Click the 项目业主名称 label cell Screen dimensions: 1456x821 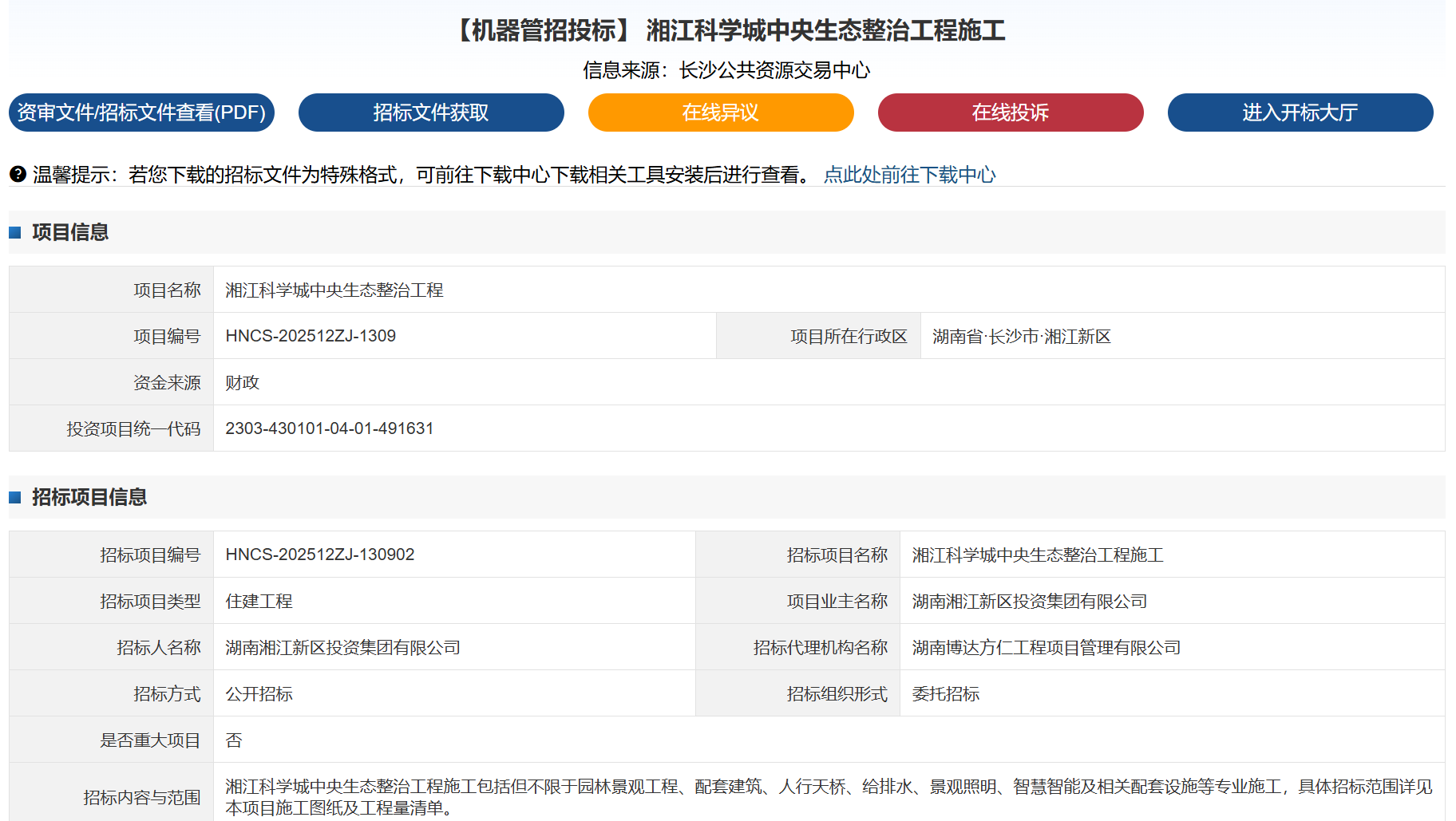coord(798,601)
